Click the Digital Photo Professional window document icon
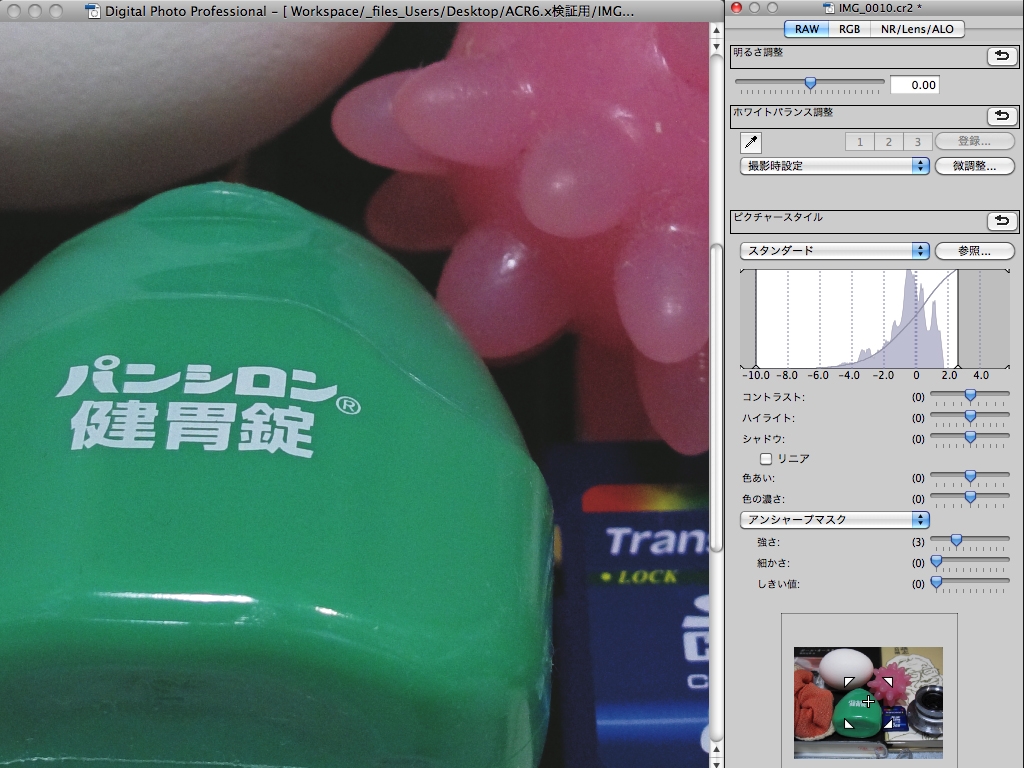The width and height of the screenshot is (1024, 768). [x=93, y=11]
